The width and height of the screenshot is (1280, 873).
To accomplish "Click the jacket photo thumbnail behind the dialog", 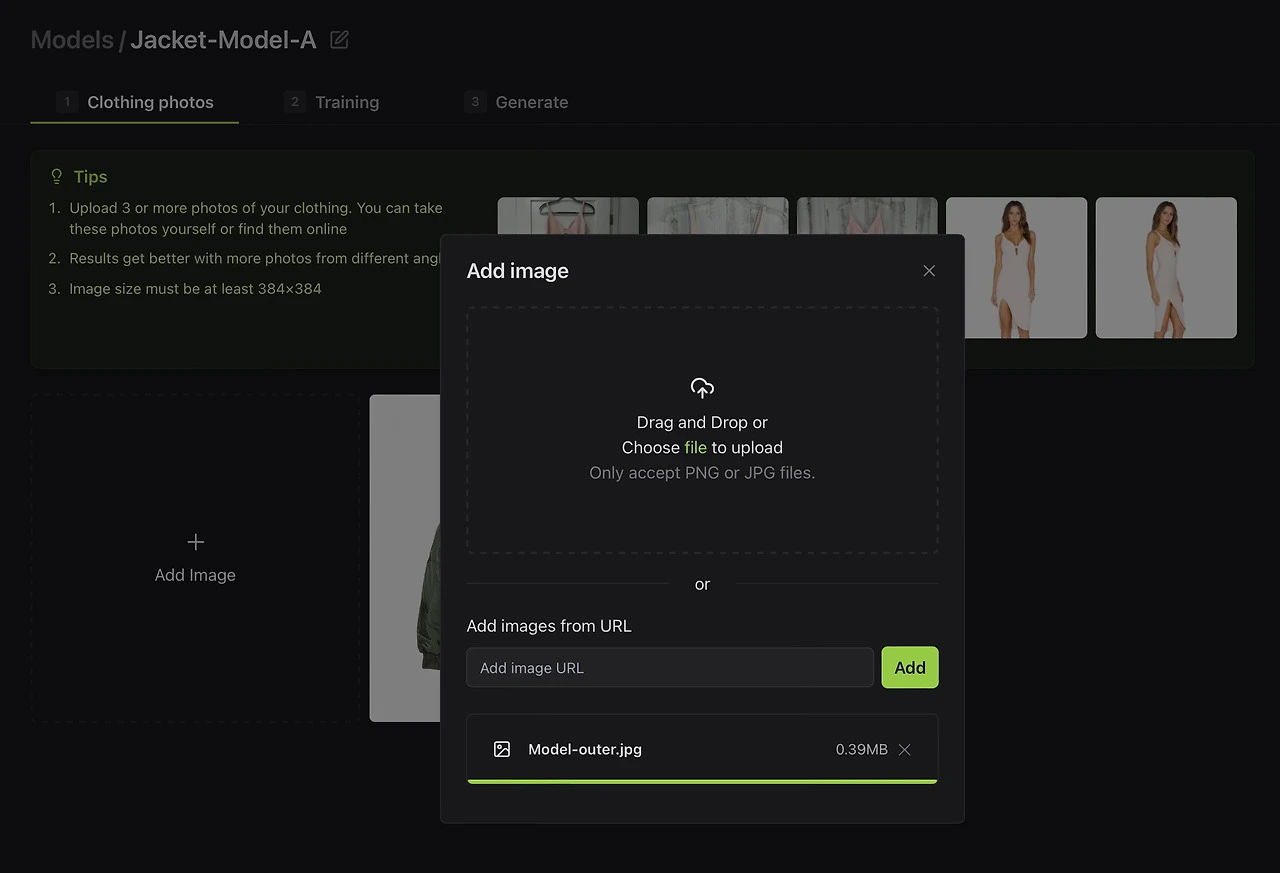I will coord(405,558).
